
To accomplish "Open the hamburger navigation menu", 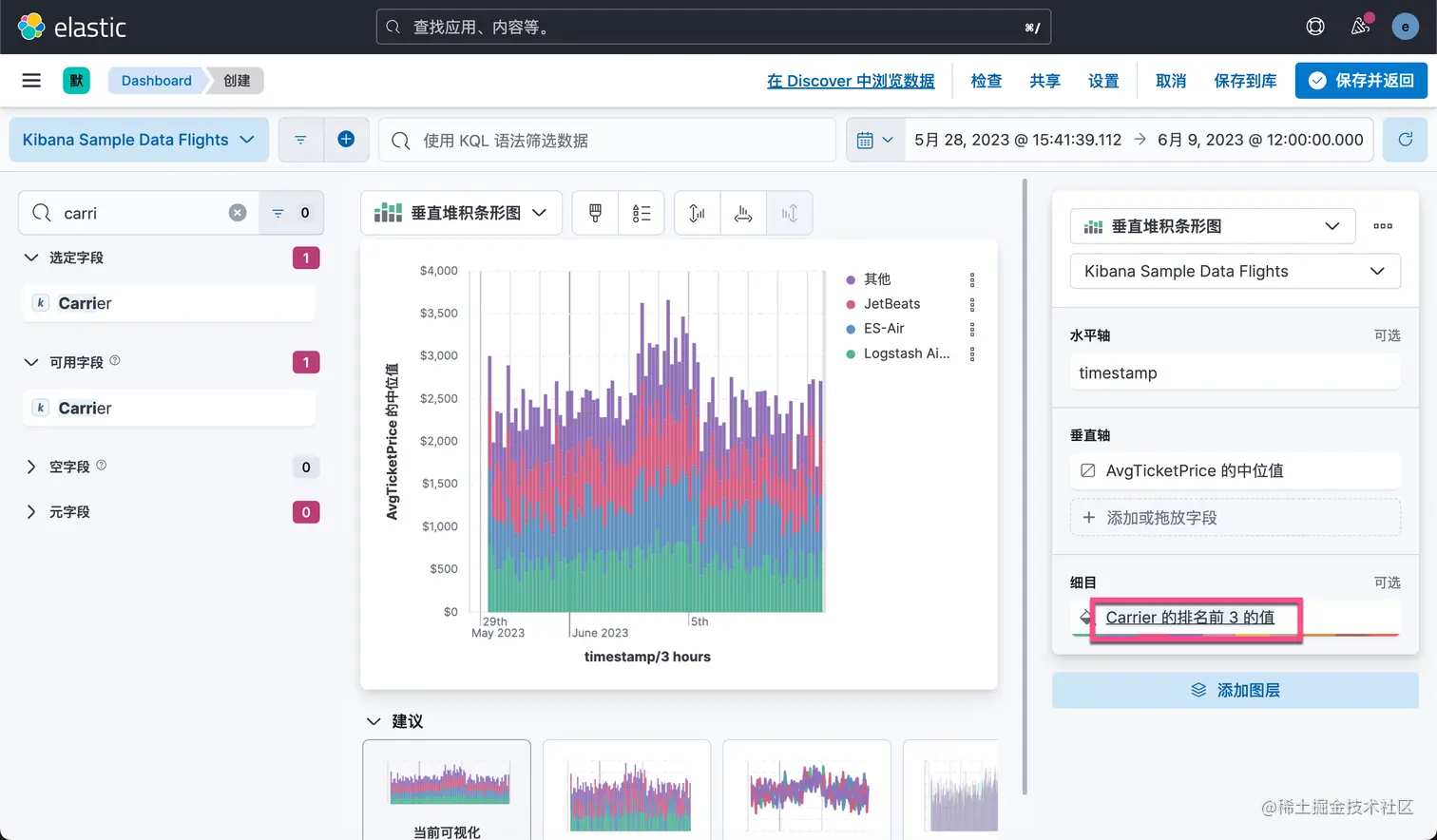I will tap(31, 81).
